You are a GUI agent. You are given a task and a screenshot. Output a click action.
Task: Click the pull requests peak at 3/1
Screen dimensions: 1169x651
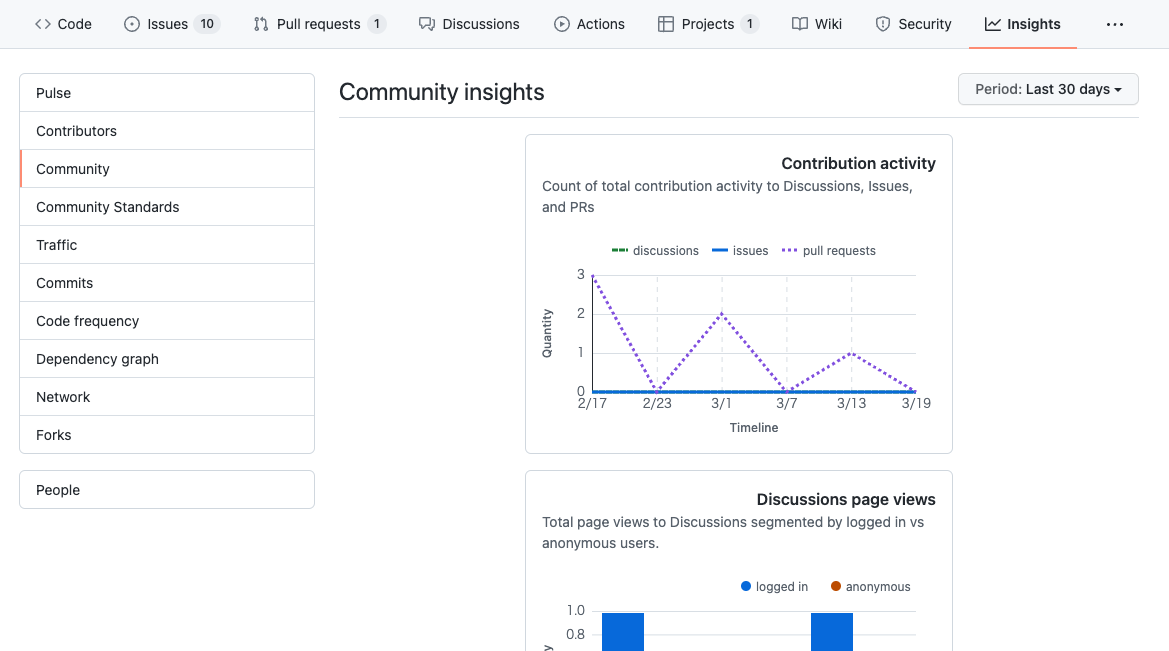[722, 315]
